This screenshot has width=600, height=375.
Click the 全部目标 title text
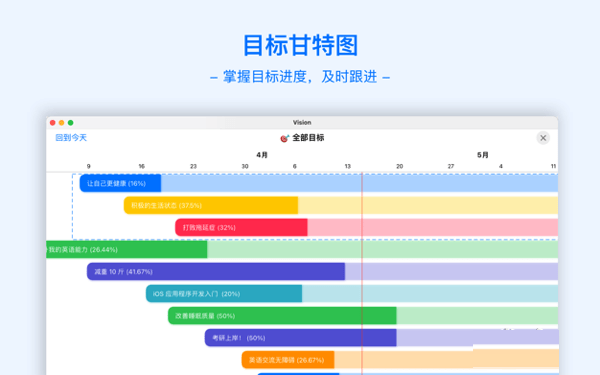[x=308, y=138]
